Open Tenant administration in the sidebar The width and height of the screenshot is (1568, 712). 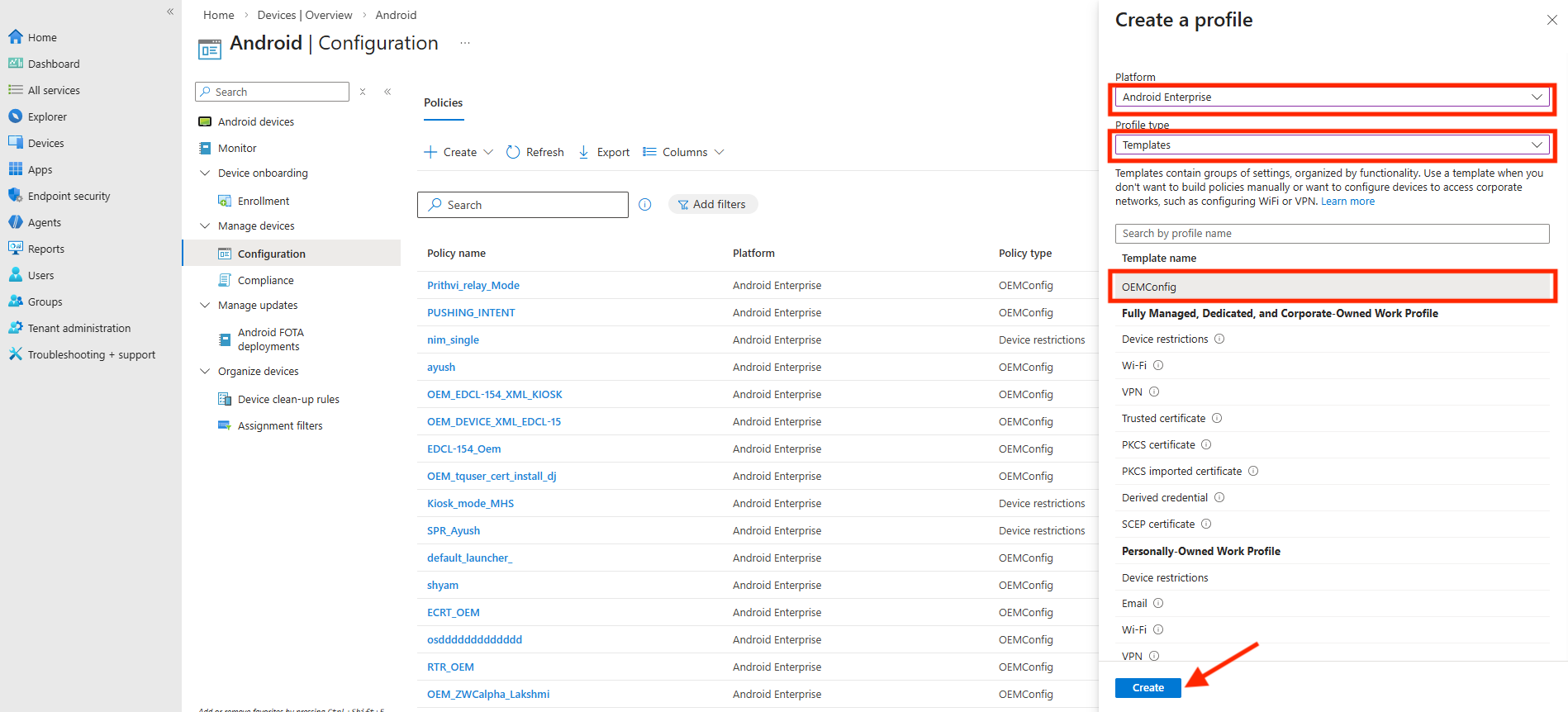[78, 328]
